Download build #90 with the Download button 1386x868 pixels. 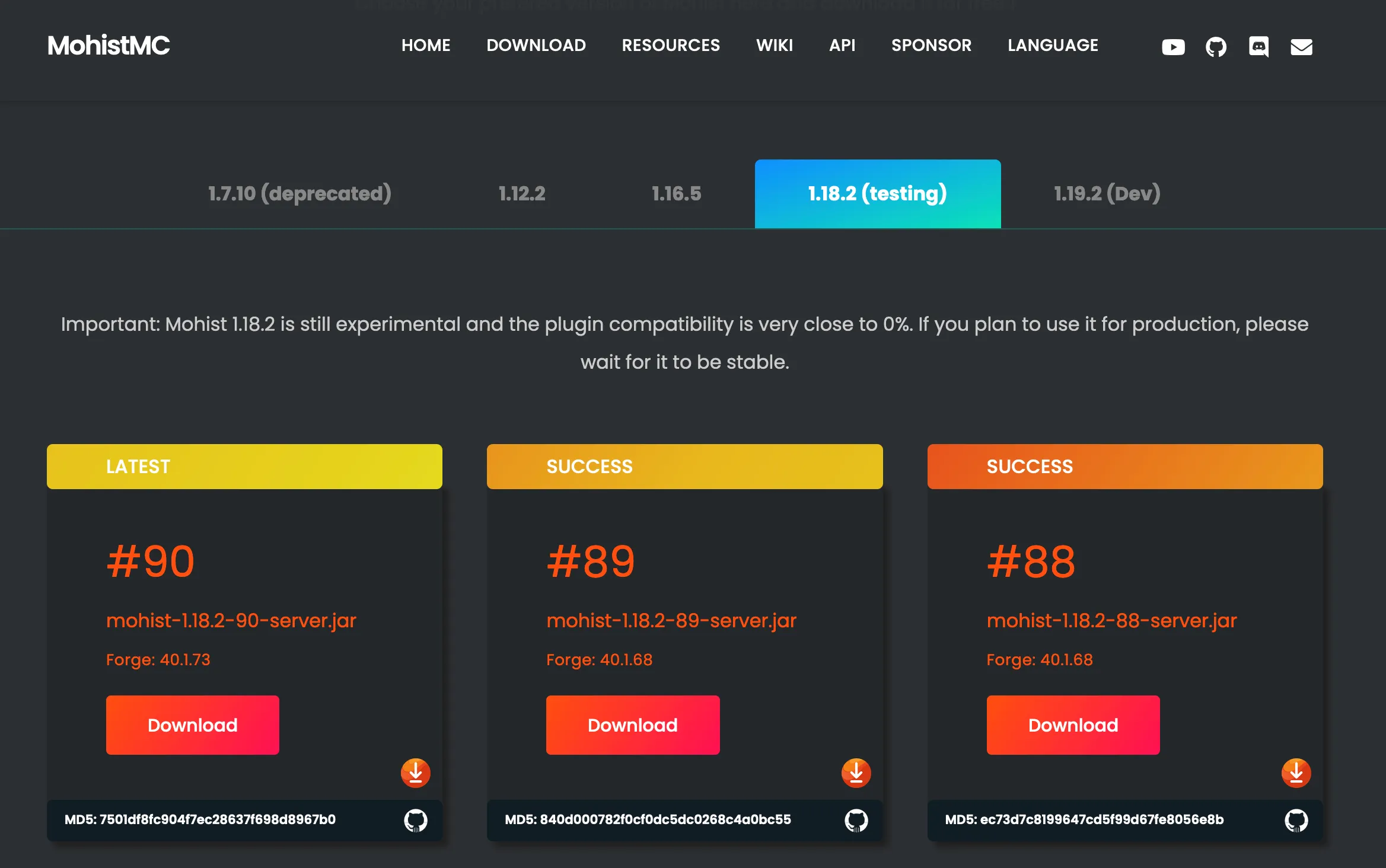point(193,725)
